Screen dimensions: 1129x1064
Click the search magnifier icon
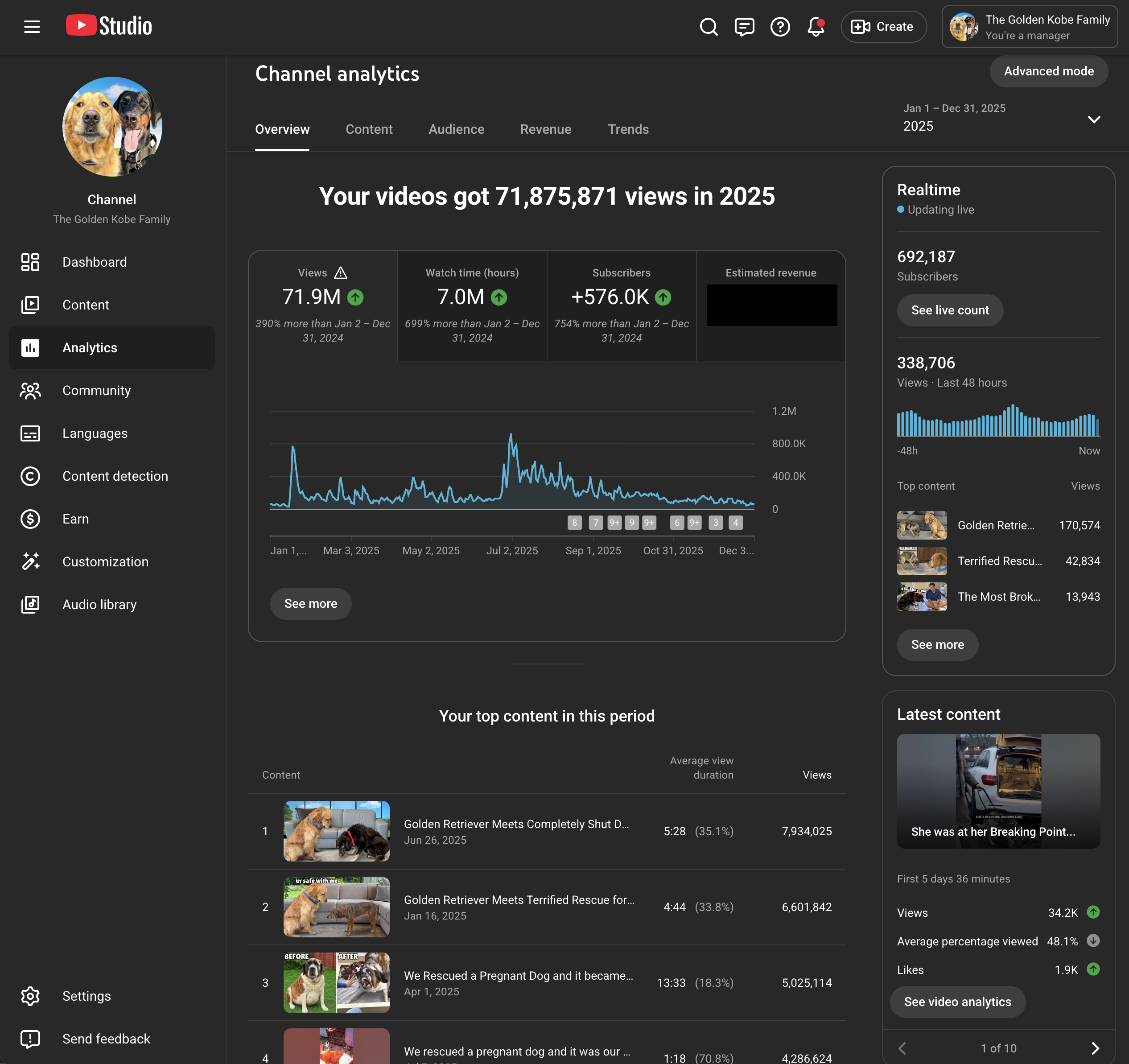[x=708, y=26]
